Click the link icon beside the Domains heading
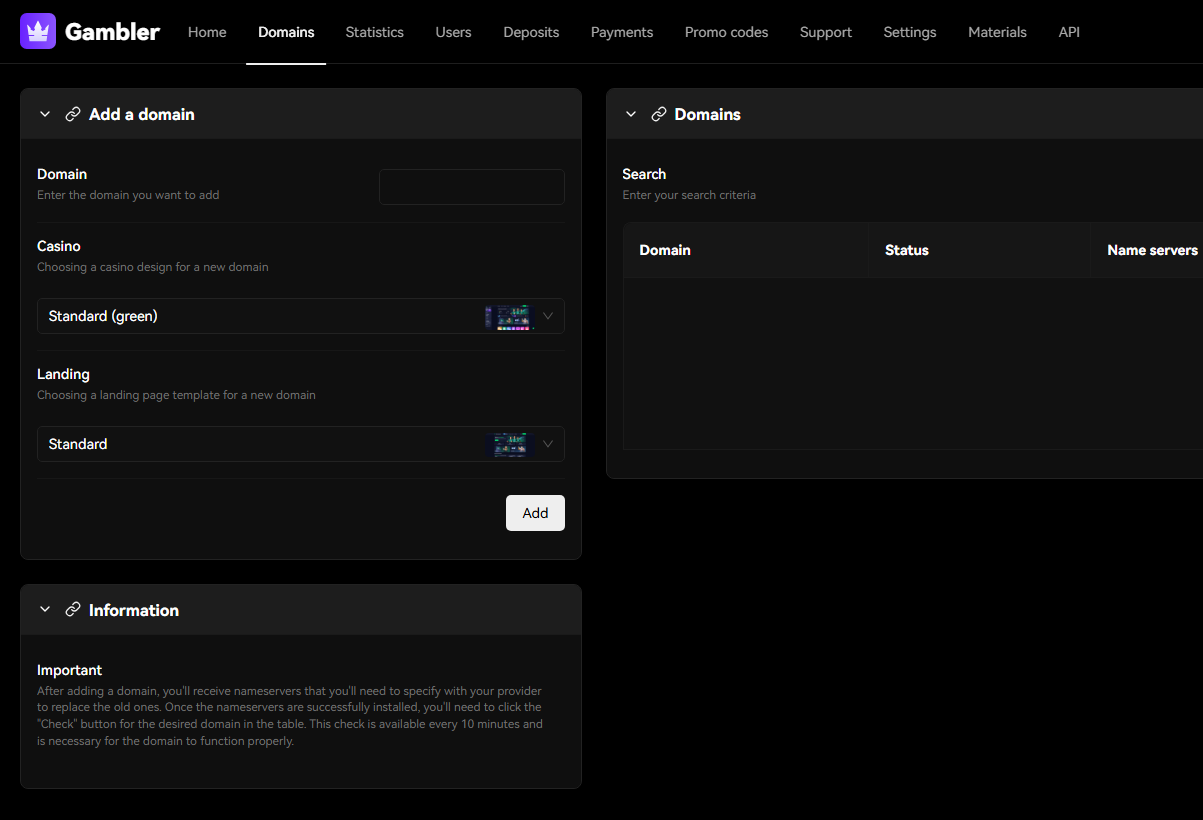The image size is (1203, 820). tap(658, 114)
